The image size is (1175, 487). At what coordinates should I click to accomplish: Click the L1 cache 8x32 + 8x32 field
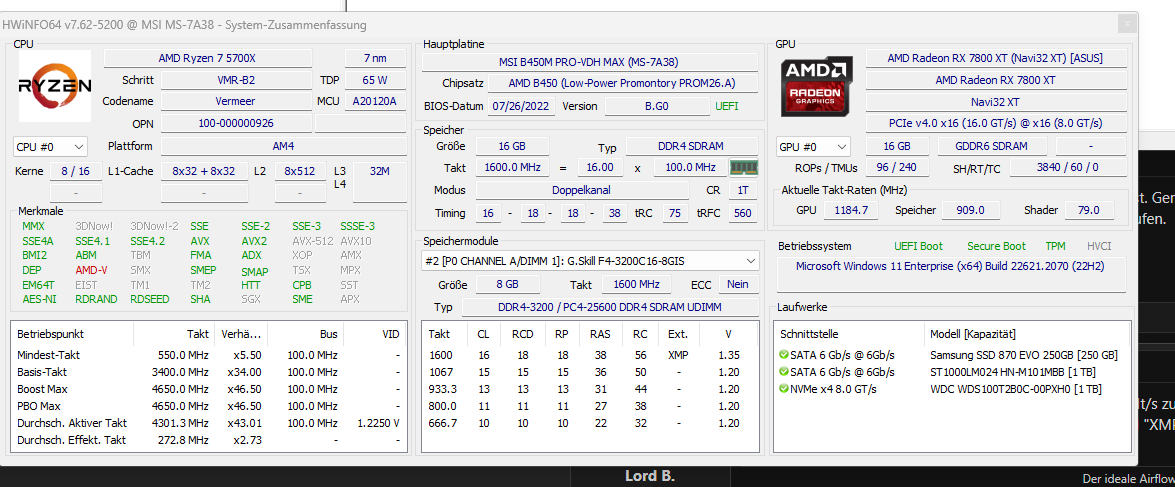[204, 171]
